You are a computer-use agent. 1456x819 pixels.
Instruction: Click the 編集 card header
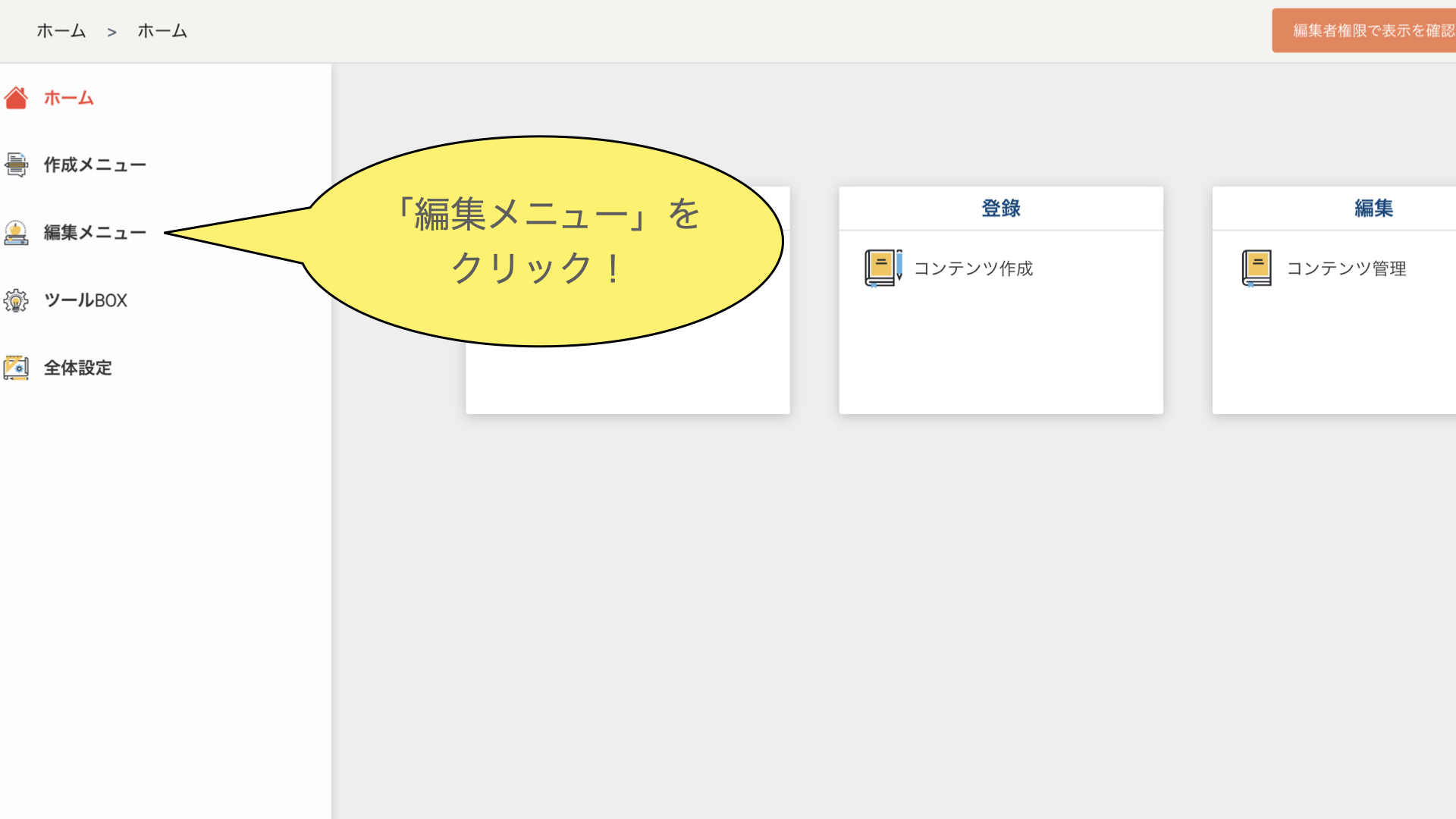coord(1373,208)
